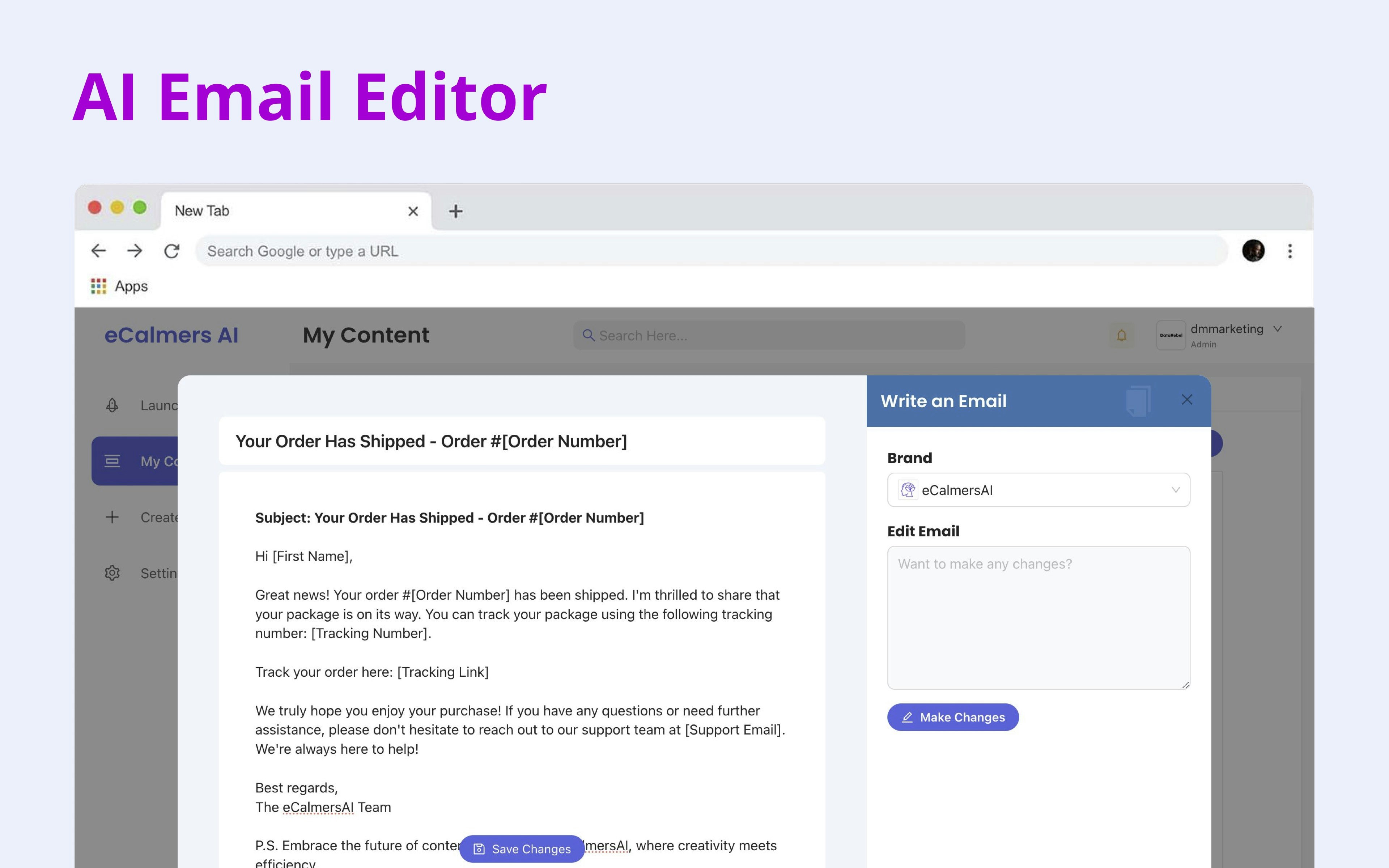1389x868 pixels.
Task: Open the browser three-dot menu
Action: 1290,251
